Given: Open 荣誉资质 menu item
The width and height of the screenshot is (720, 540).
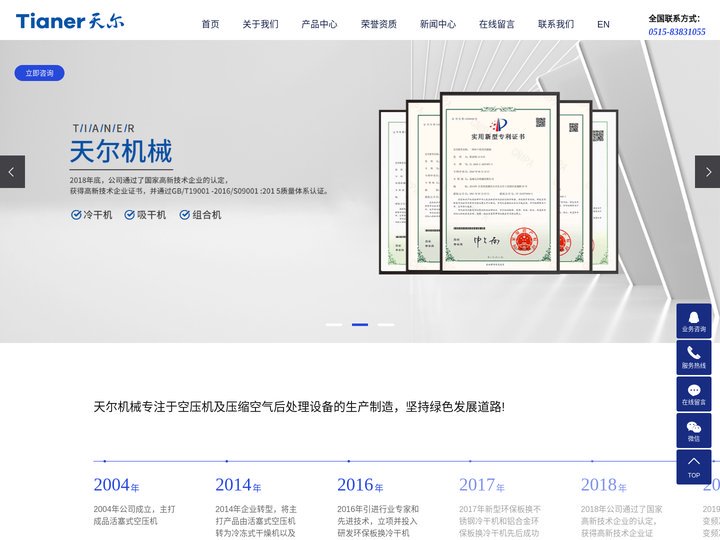Looking at the screenshot, I should tap(378, 24).
